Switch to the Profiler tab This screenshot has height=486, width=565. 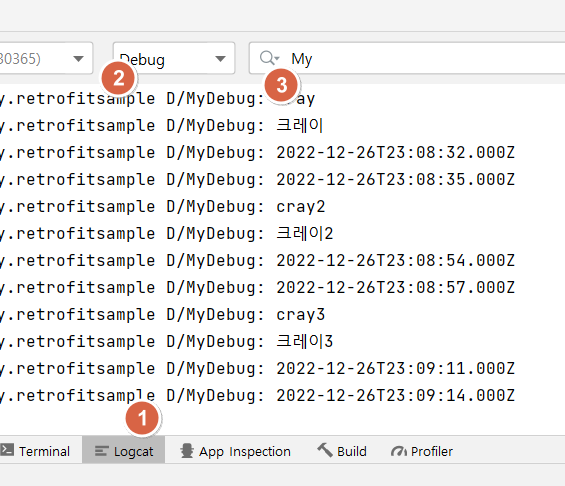point(422,451)
